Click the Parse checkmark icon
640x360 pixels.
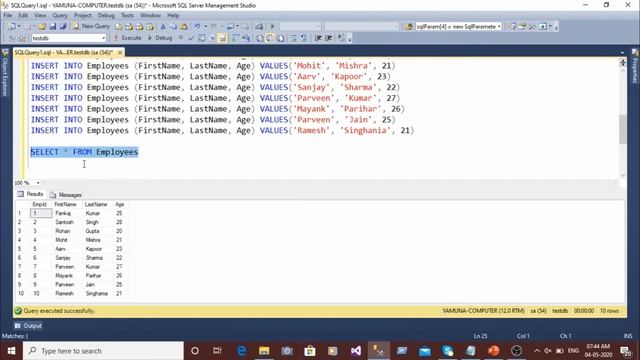coord(191,38)
